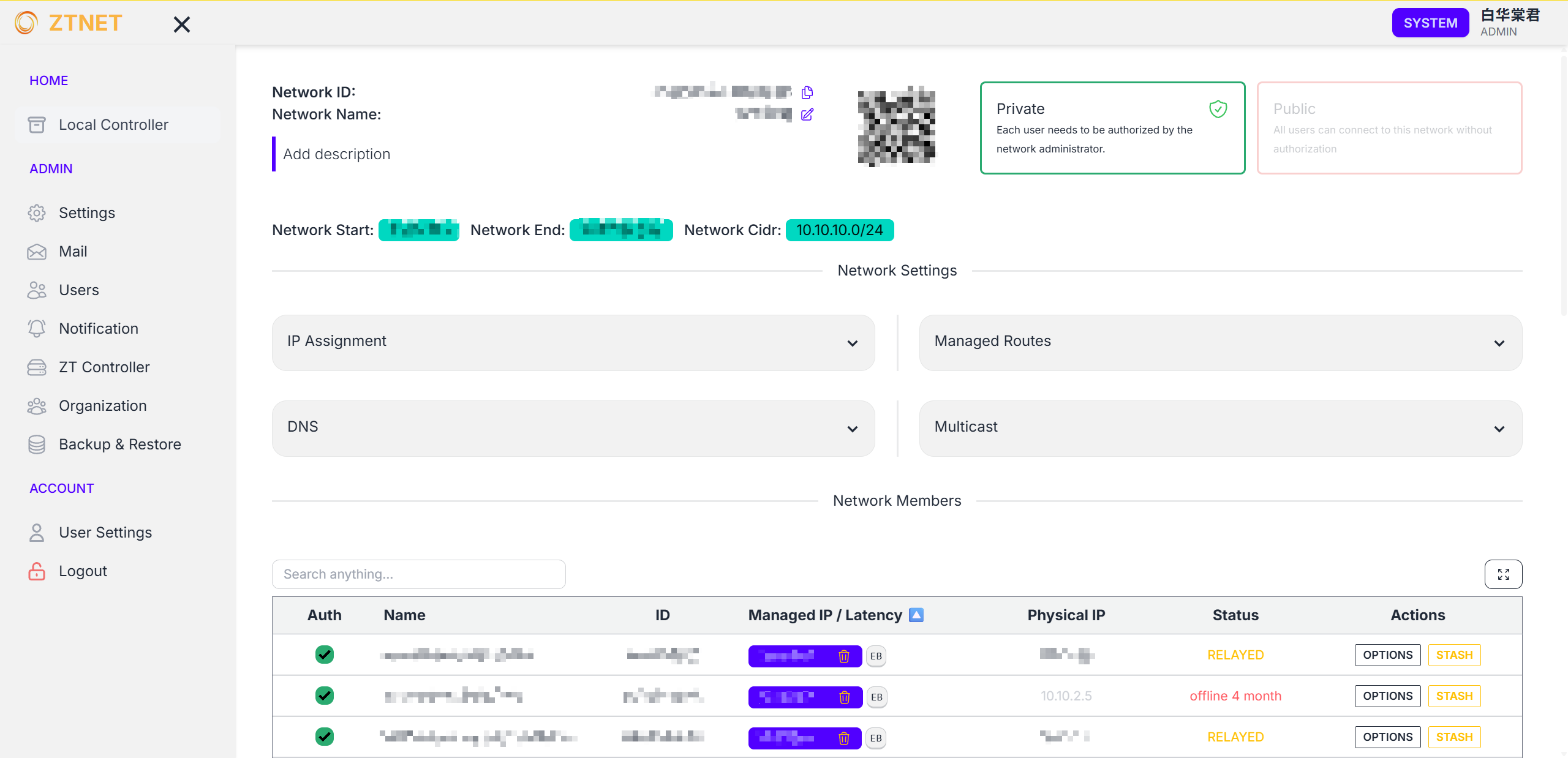
Task: Click the Backup & Restore database icon
Action: pyautogui.click(x=37, y=445)
